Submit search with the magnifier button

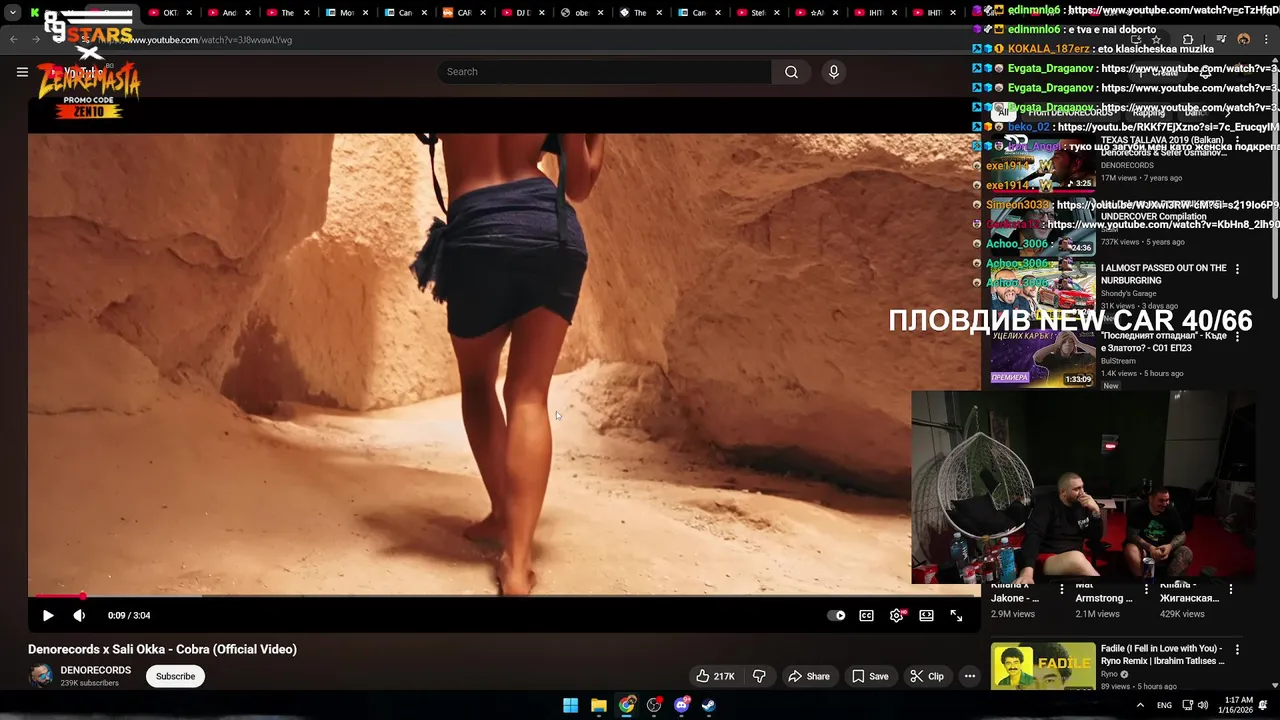coord(791,72)
